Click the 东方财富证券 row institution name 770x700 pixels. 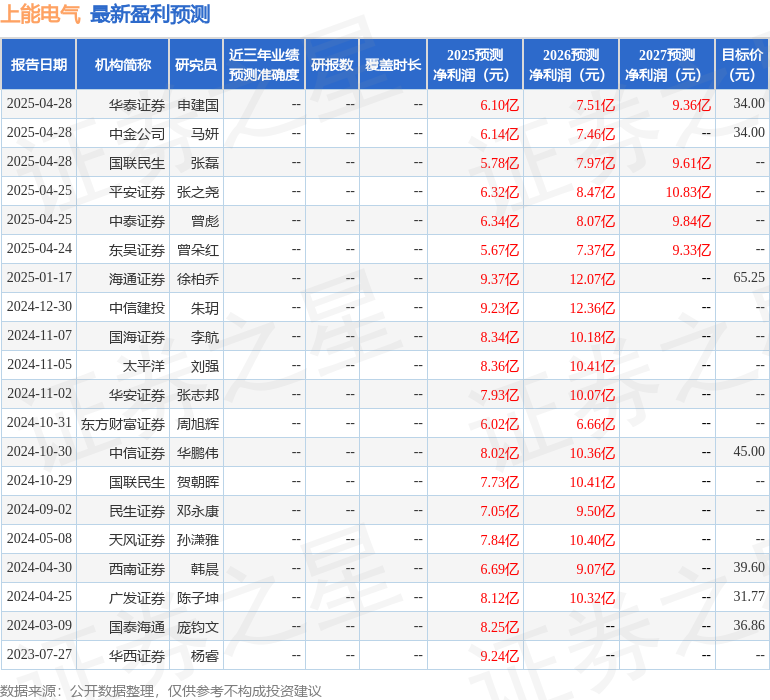[x=123, y=424]
